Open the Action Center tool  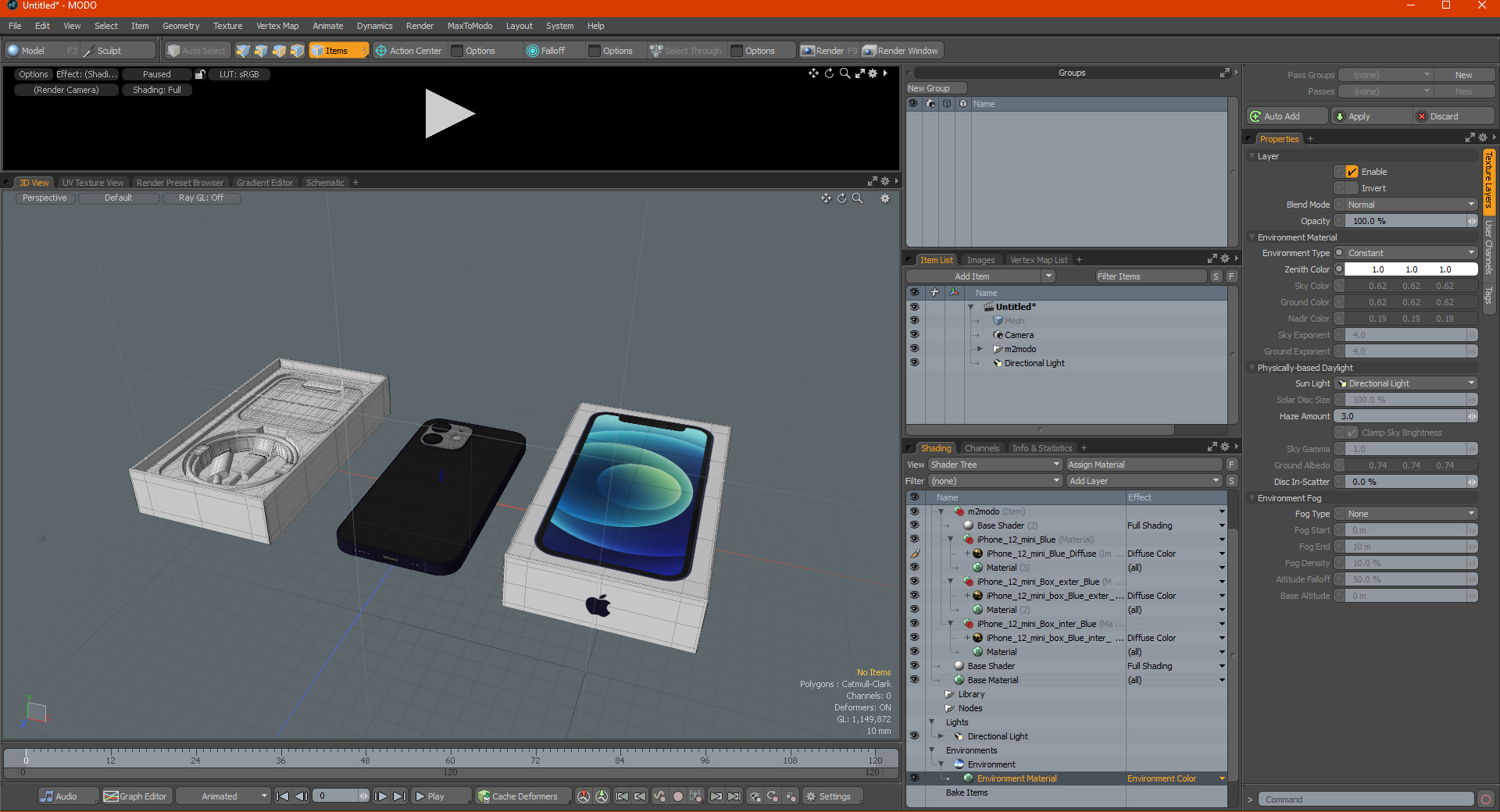[x=409, y=51]
